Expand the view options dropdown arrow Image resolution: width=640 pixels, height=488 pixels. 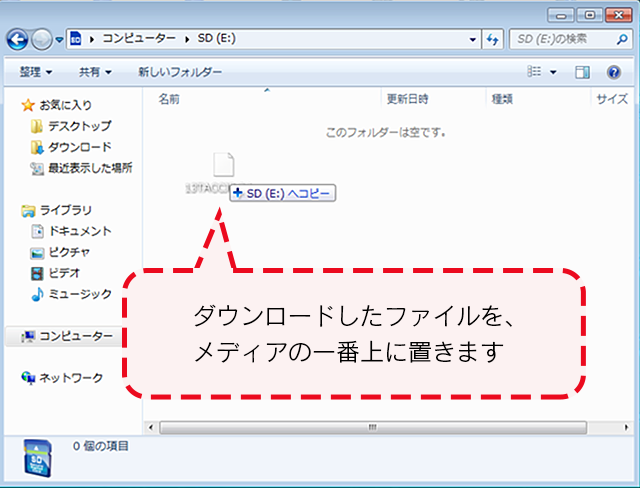tap(553, 72)
